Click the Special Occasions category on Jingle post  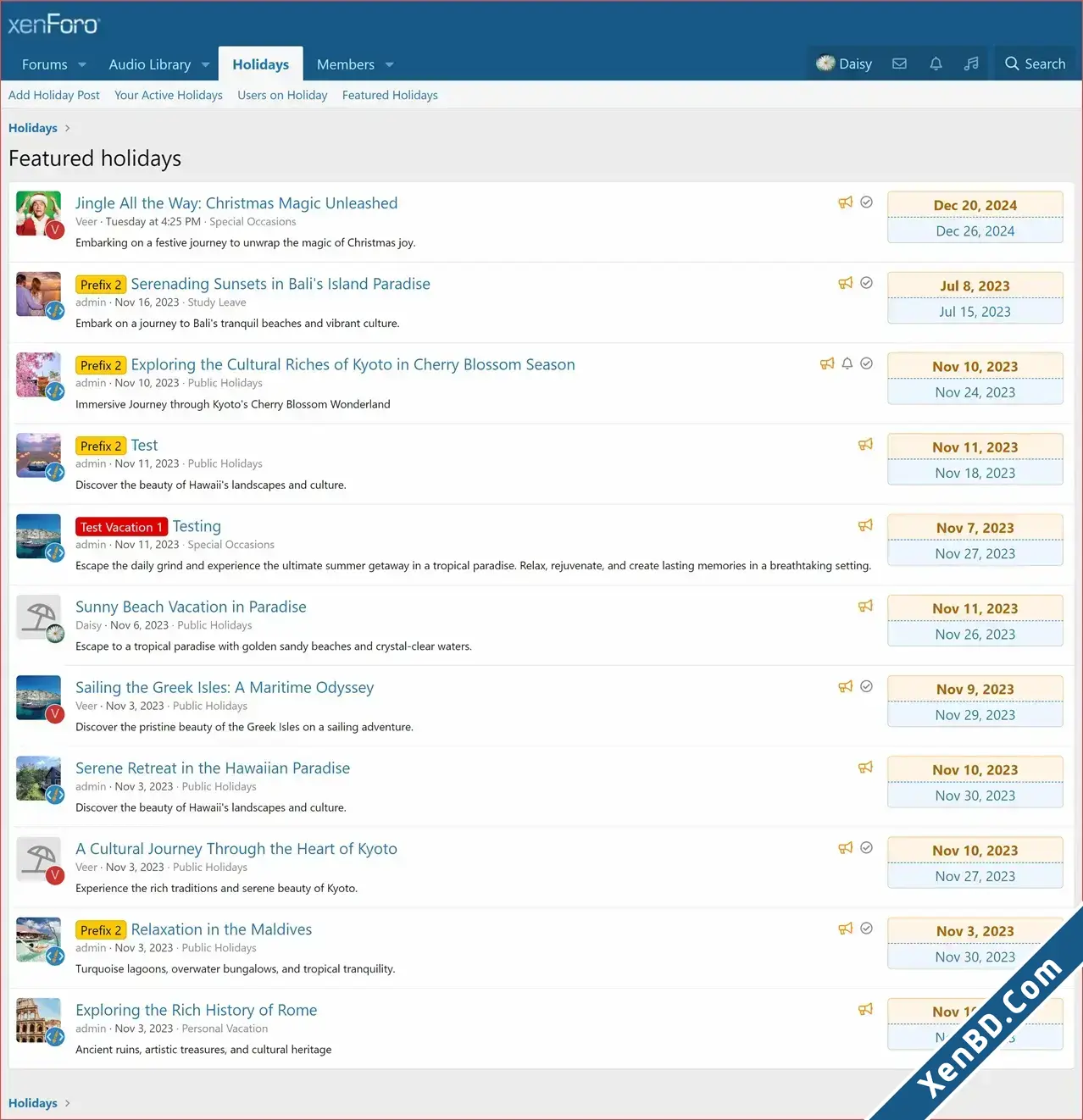(x=253, y=222)
